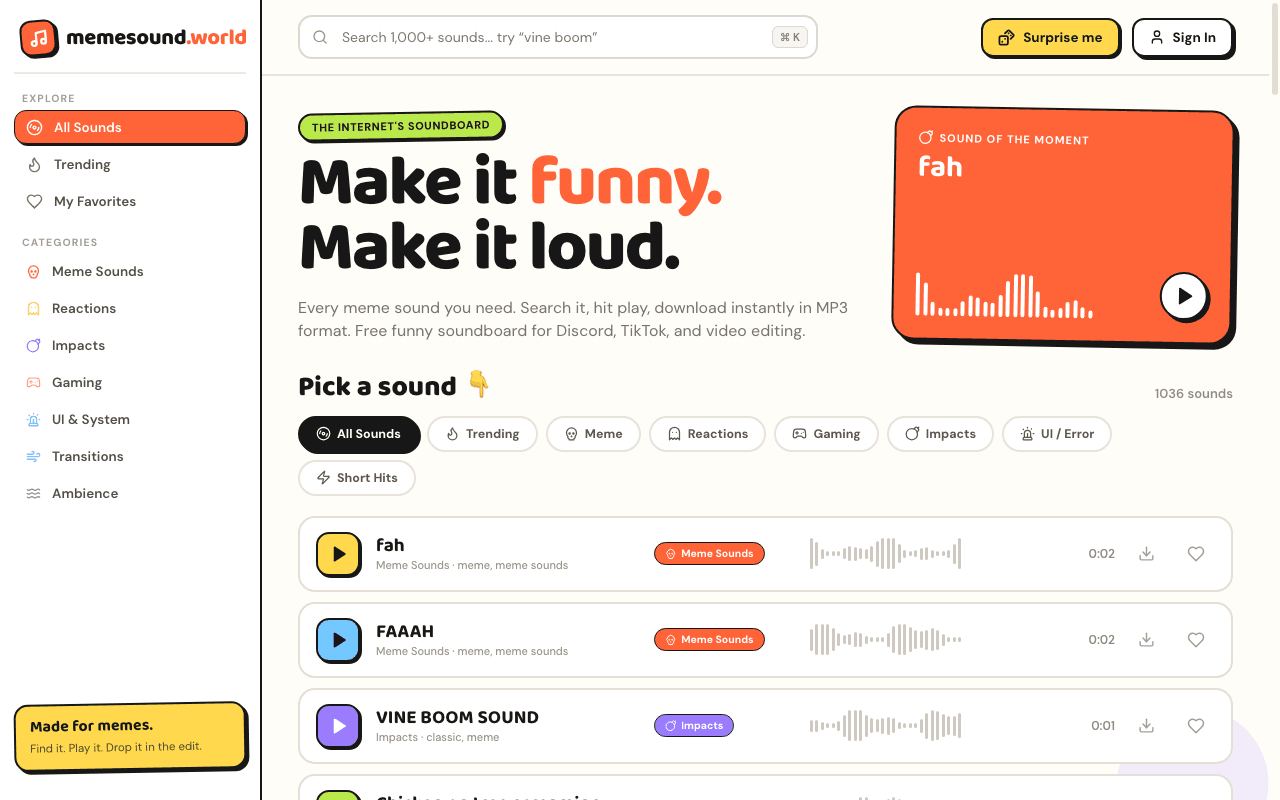Select the Short Hits filter chip
The image size is (1280, 800).
(x=357, y=478)
